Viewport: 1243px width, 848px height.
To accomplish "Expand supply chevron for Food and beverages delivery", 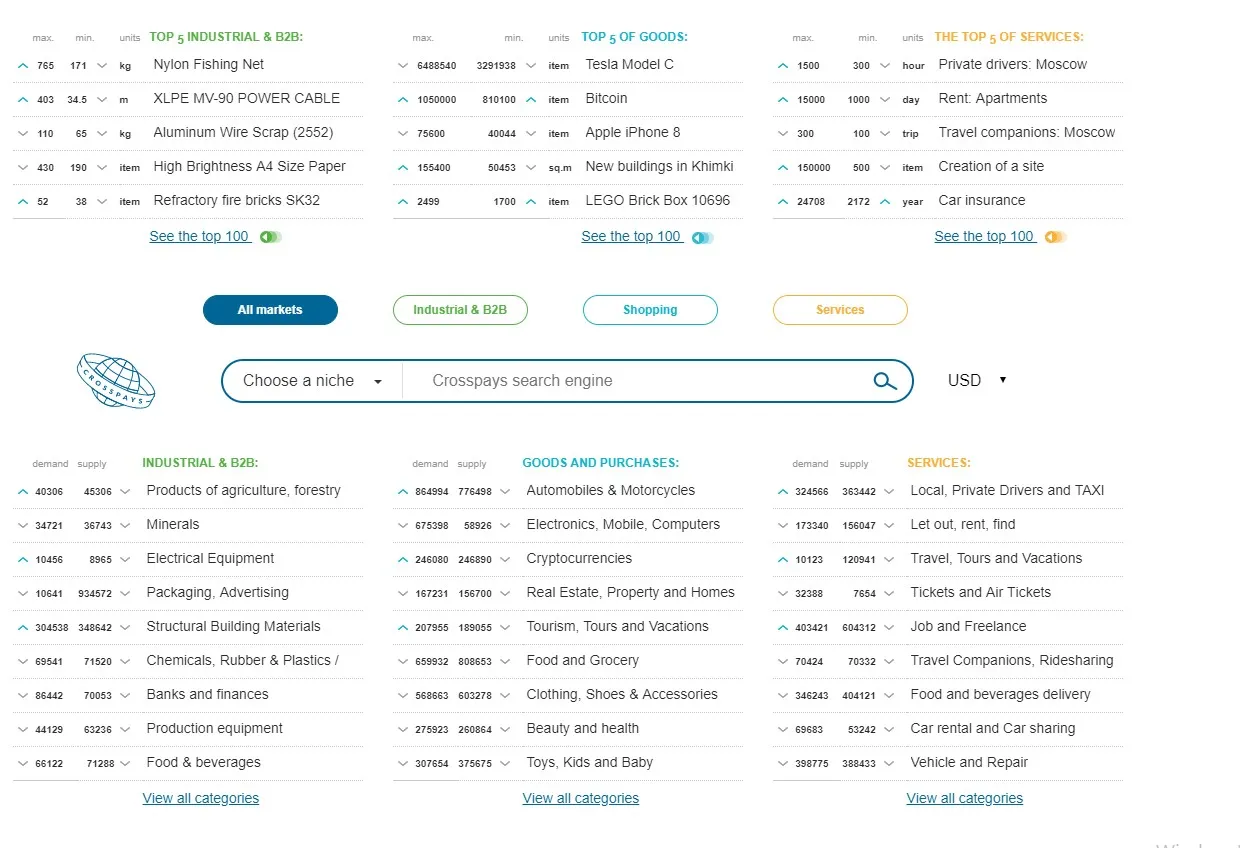I will (889, 696).
